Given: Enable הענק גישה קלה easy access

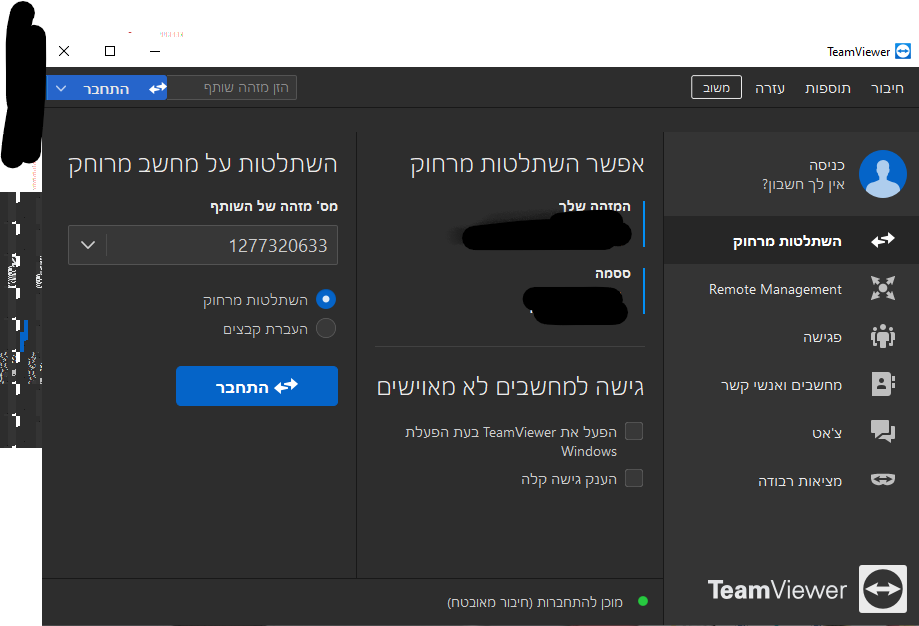Looking at the screenshot, I should click(636, 478).
